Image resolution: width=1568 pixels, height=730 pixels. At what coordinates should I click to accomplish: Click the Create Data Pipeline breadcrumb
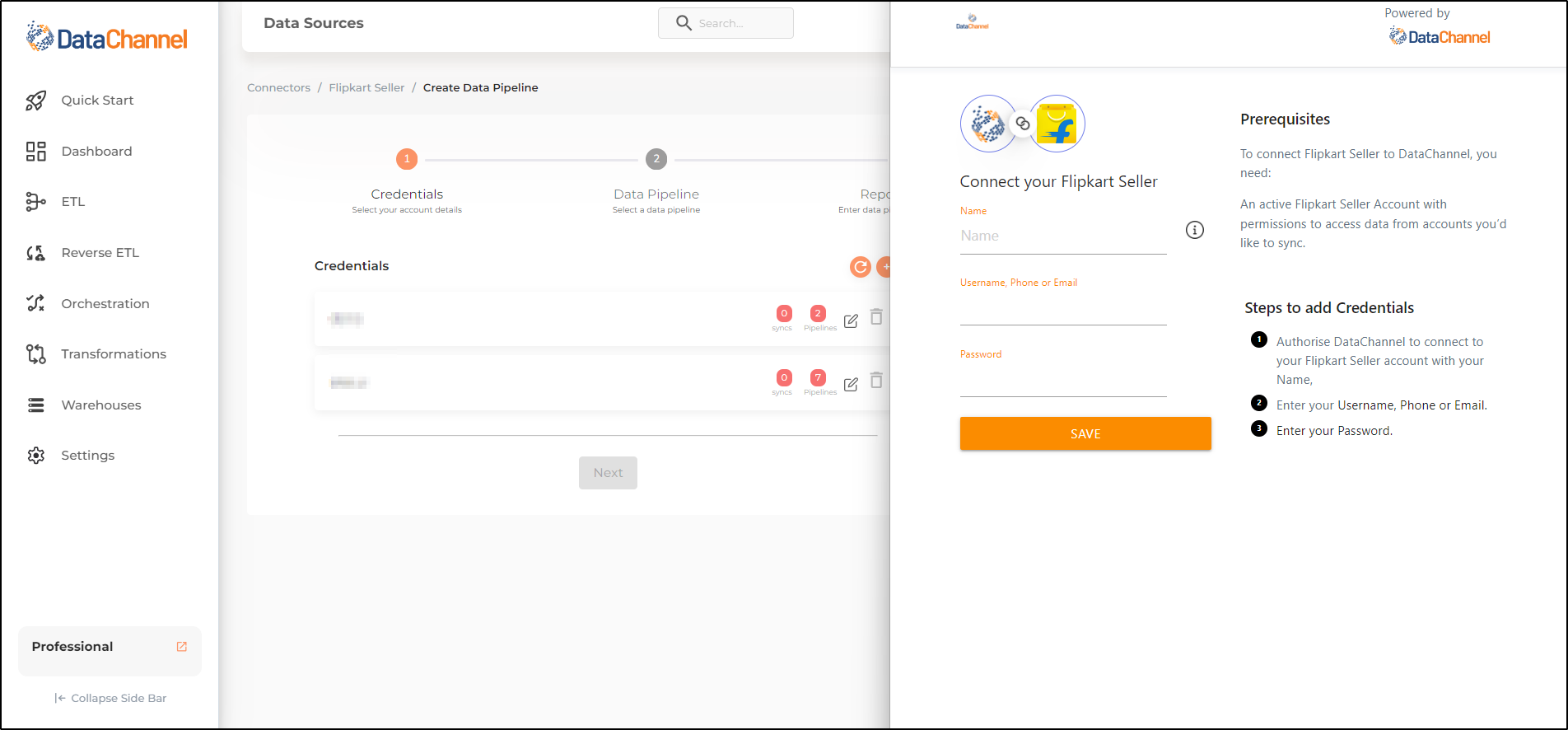(481, 87)
